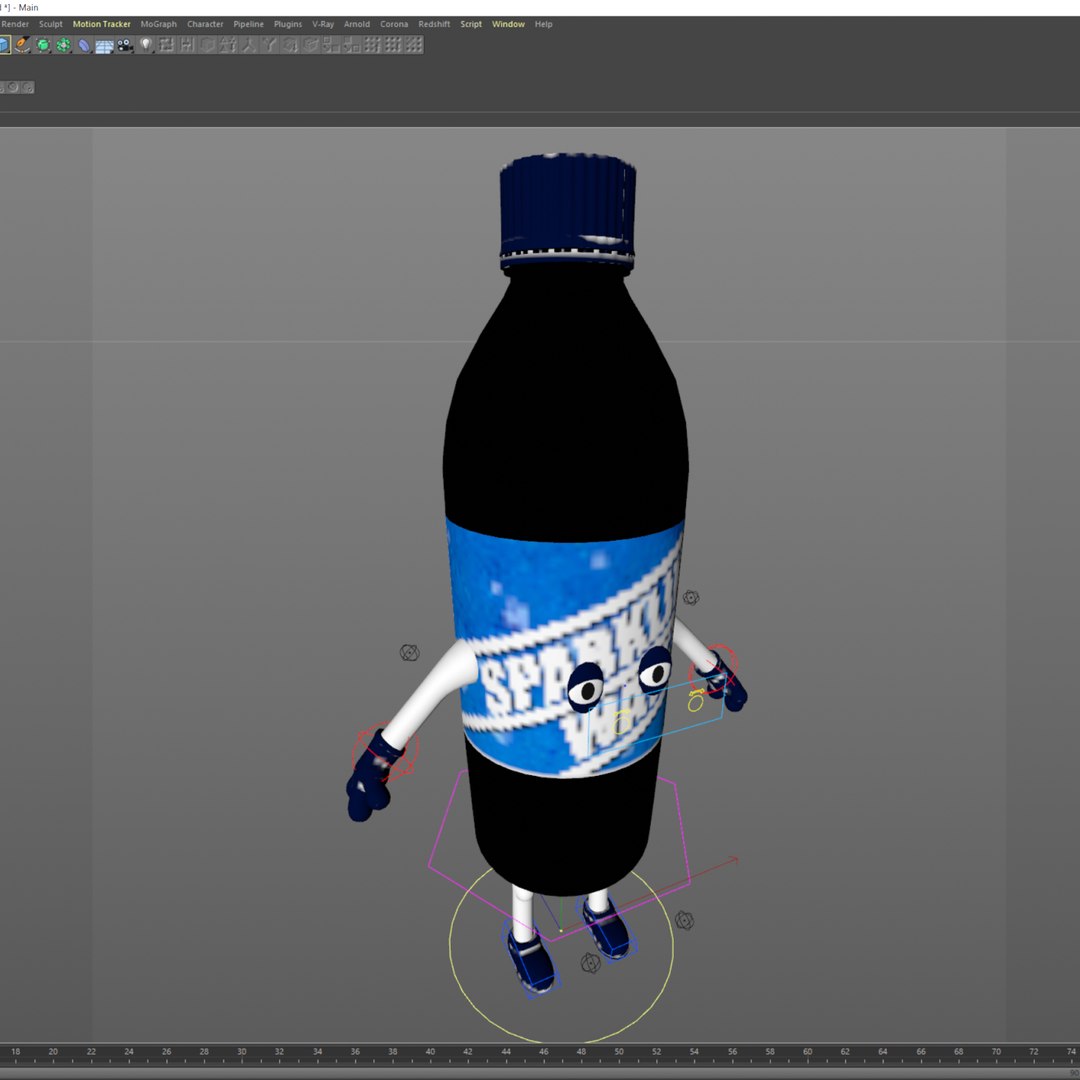Click the green Array generator icon
The width and height of the screenshot is (1080, 1080).
coord(63,45)
